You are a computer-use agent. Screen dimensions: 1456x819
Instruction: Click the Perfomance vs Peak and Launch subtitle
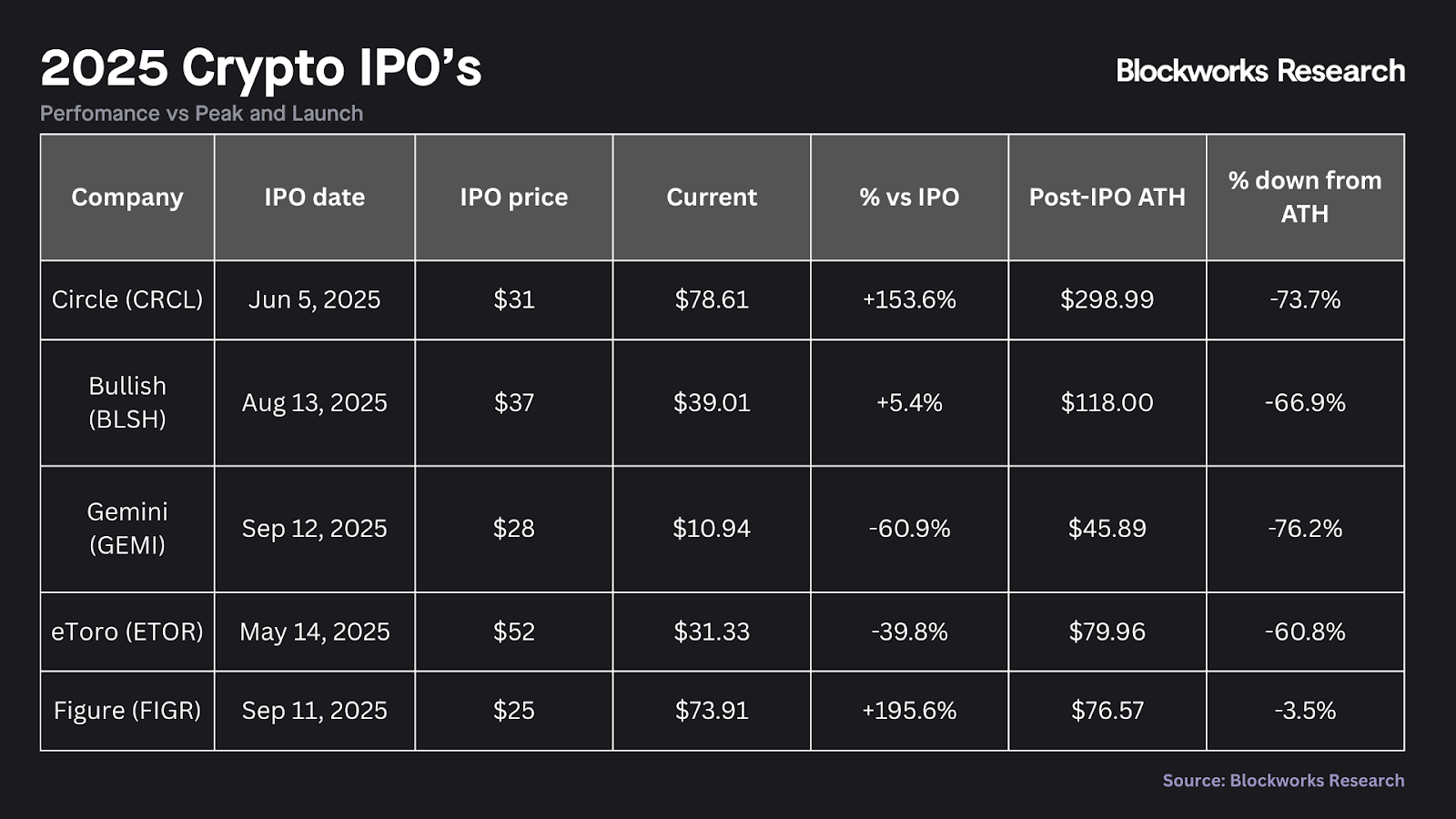coord(202,114)
